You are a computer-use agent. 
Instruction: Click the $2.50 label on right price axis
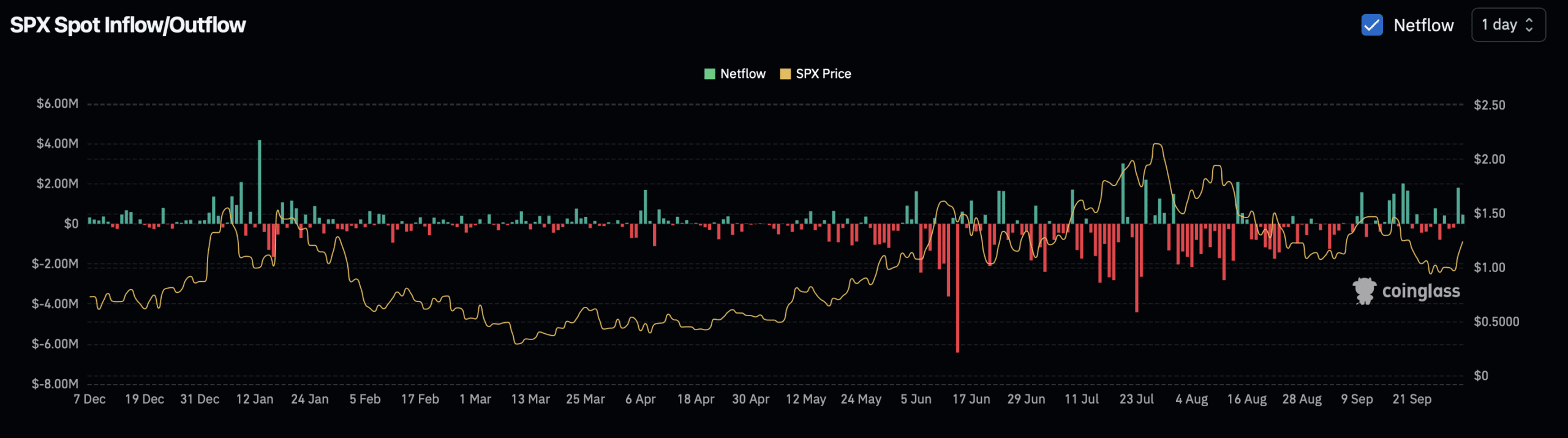coord(1489,105)
